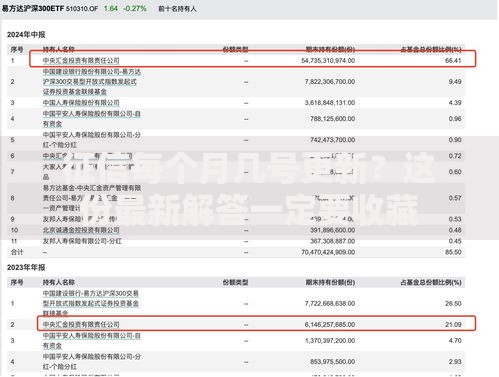This screenshot has width=499, height=377.
Task: Select share amount 6,146,257,685.00
Action: [330, 324]
